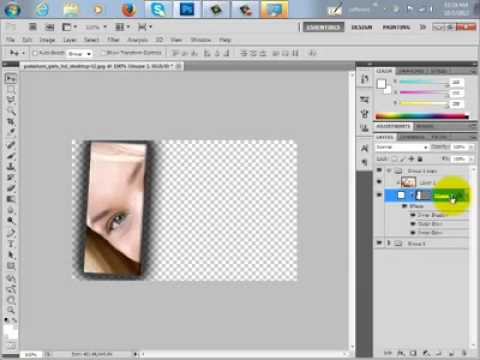Open the Screen Mode dropdown

(x=145, y=27)
